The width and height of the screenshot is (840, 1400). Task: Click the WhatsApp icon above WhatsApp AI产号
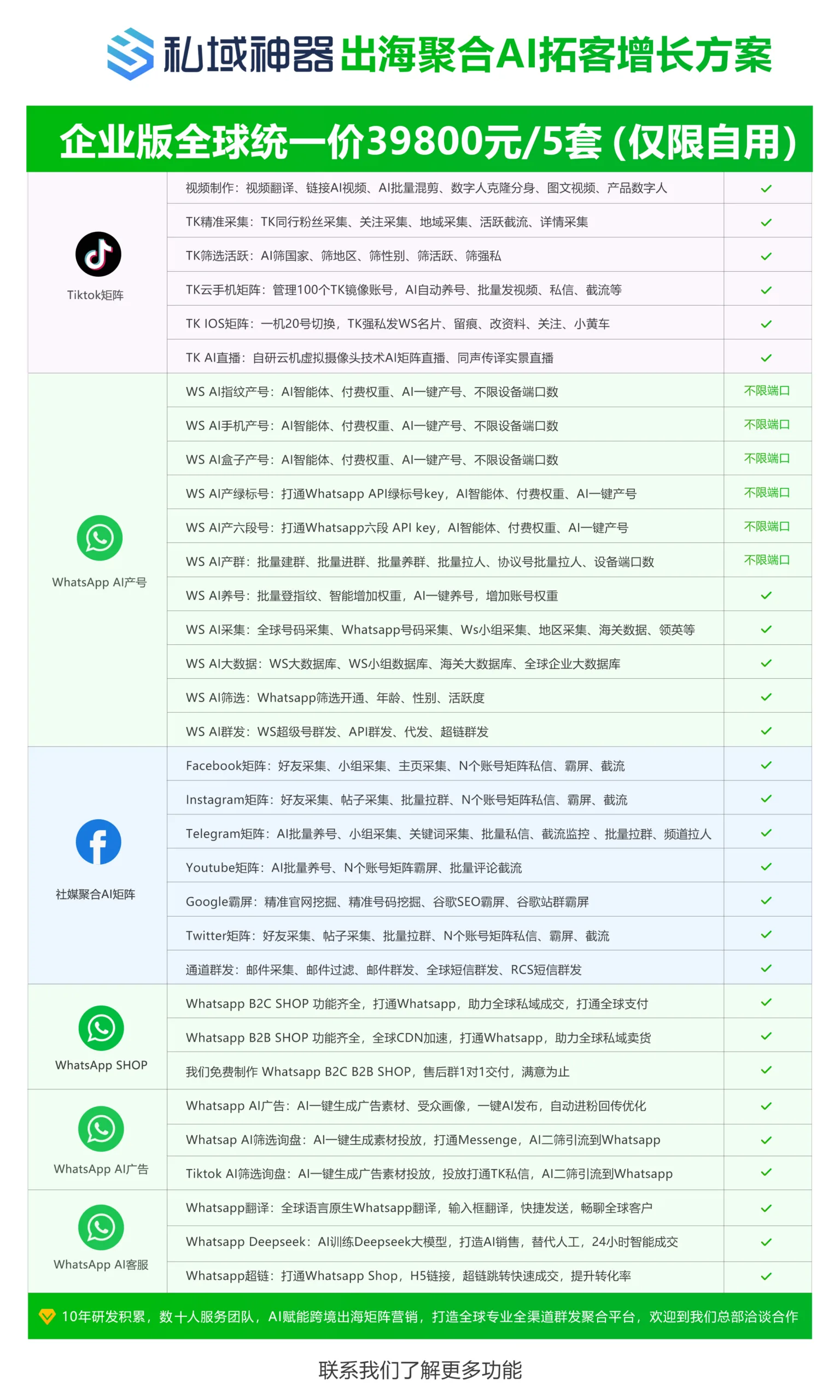(x=100, y=538)
